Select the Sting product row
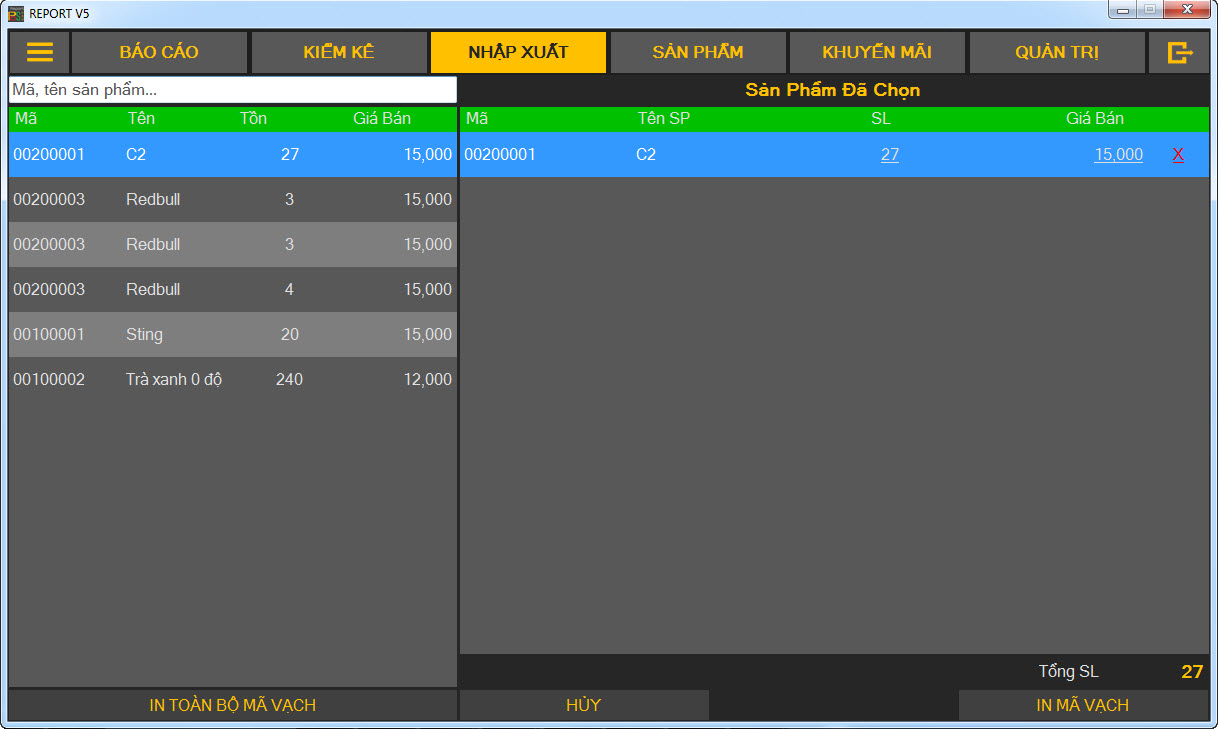Image resolution: width=1218 pixels, height=729 pixels. click(232, 334)
